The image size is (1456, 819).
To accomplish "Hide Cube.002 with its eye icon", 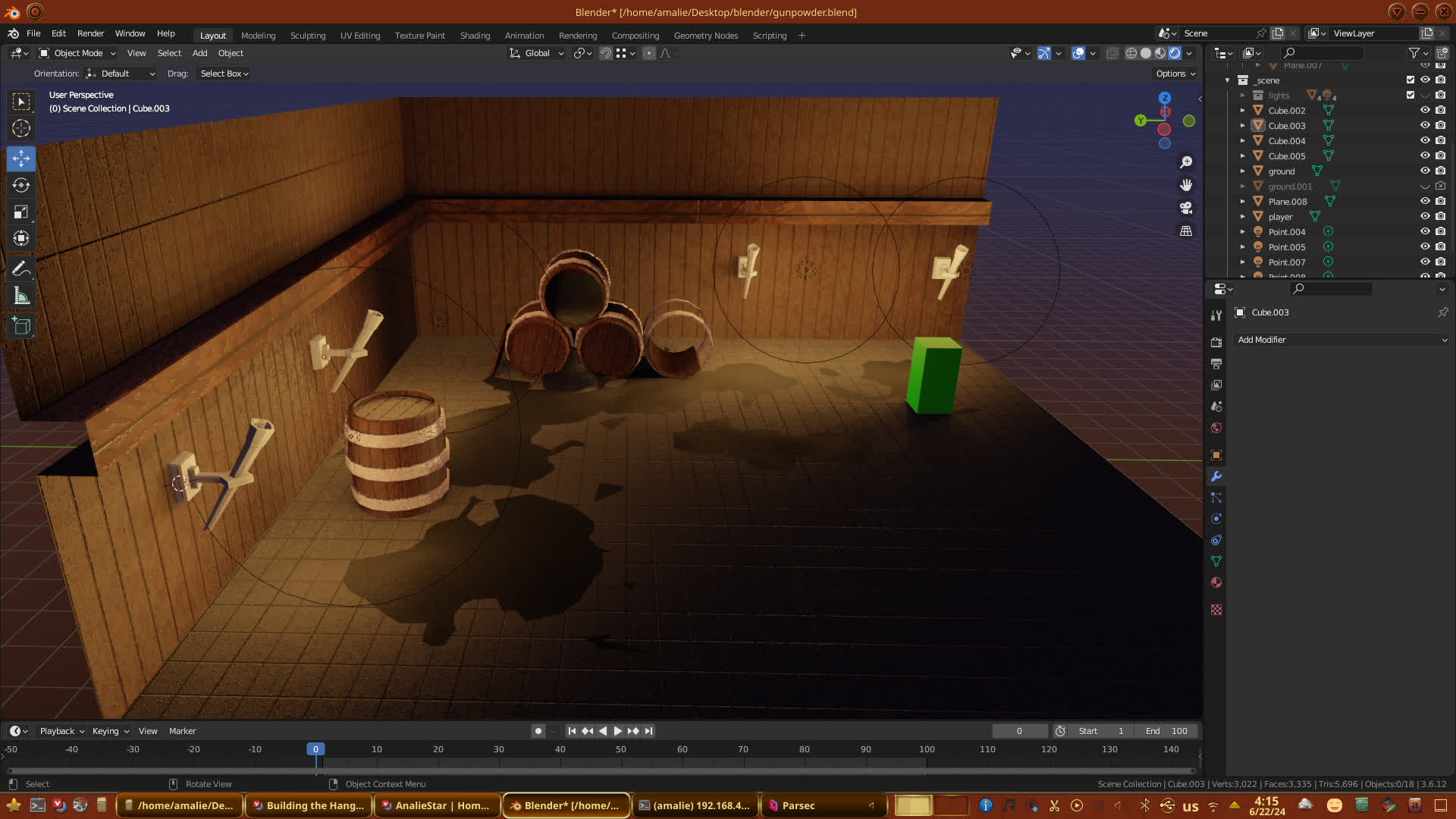I will (x=1425, y=110).
